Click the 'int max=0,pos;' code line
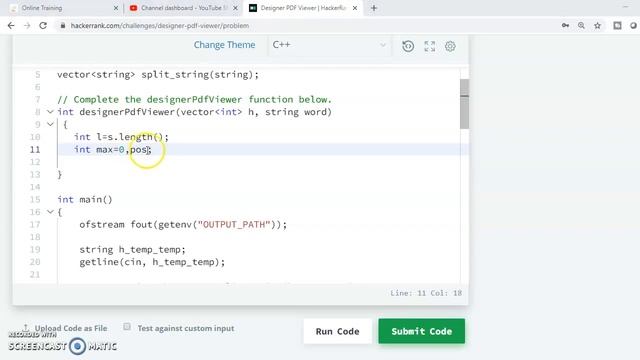This screenshot has width=640, height=360. tap(113, 150)
